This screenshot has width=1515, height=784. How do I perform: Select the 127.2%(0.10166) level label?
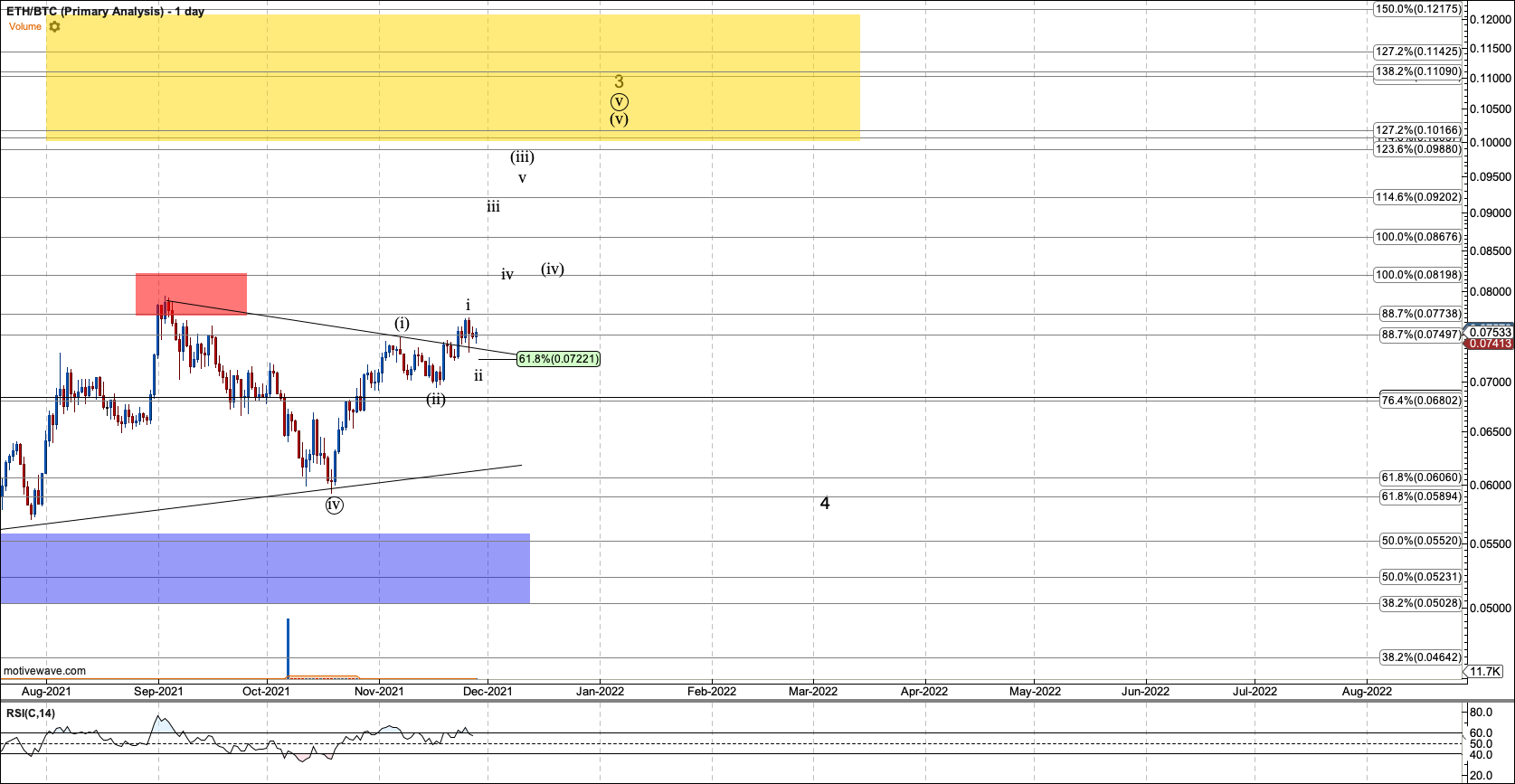1417,130
